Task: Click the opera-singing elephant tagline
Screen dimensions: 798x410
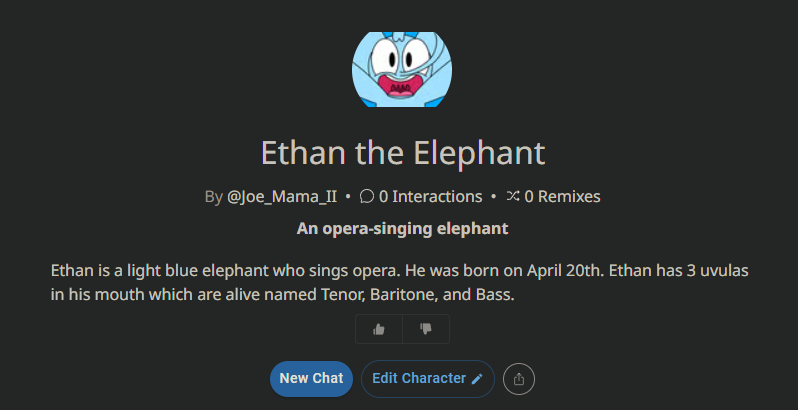Action: [403, 229]
